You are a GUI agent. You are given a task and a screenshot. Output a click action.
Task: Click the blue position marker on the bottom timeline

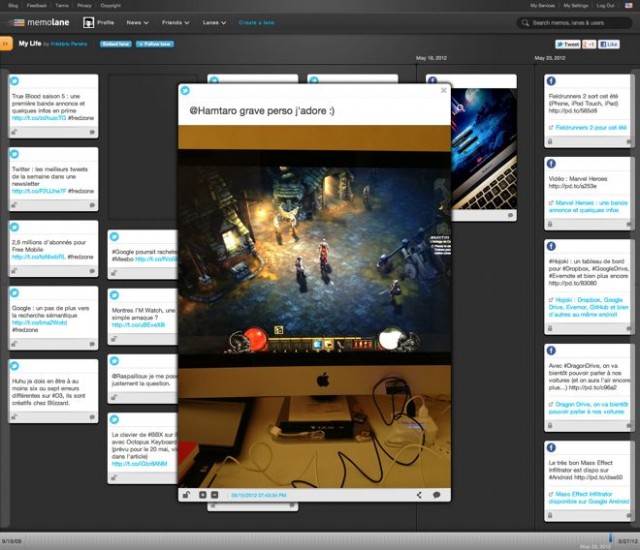point(611,537)
